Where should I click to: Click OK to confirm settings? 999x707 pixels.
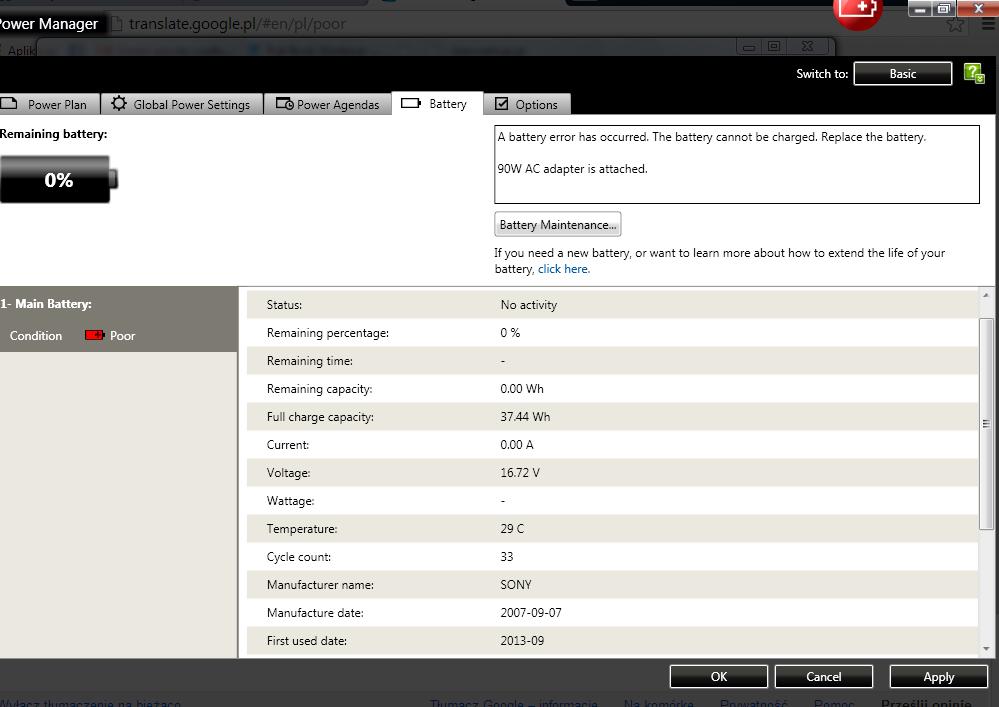(718, 676)
